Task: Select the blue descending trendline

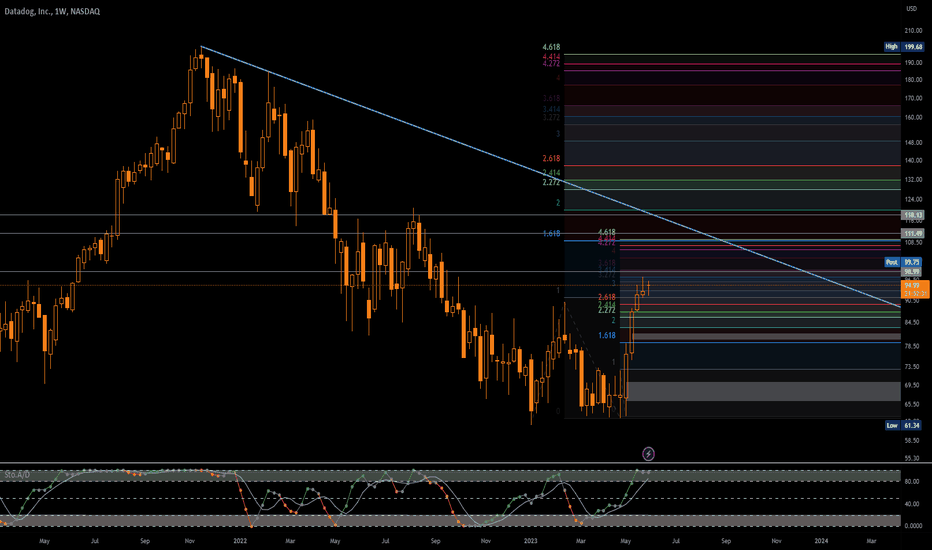Action: tap(550, 177)
